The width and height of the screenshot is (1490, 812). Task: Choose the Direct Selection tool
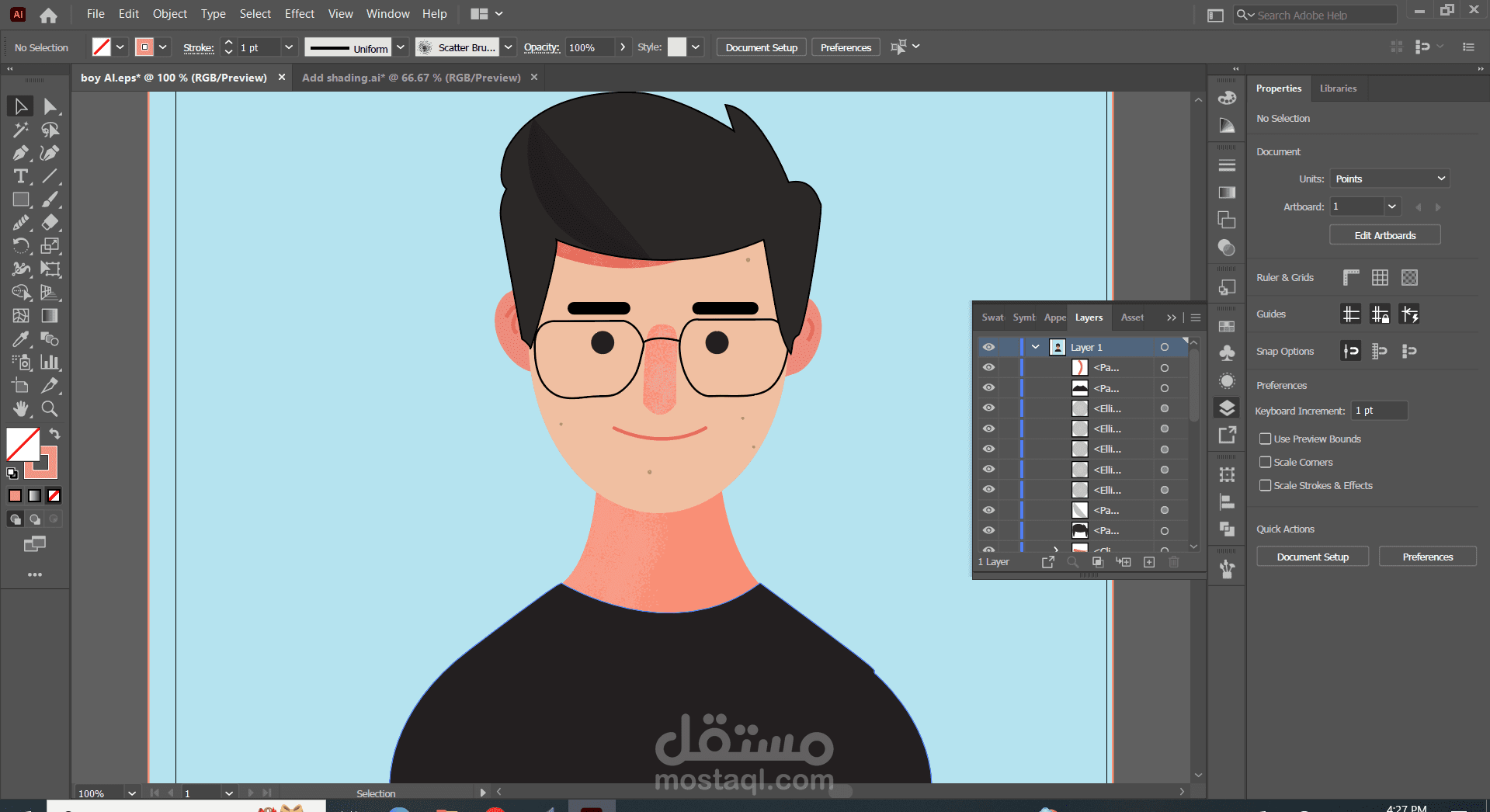click(x=50, y=106)
